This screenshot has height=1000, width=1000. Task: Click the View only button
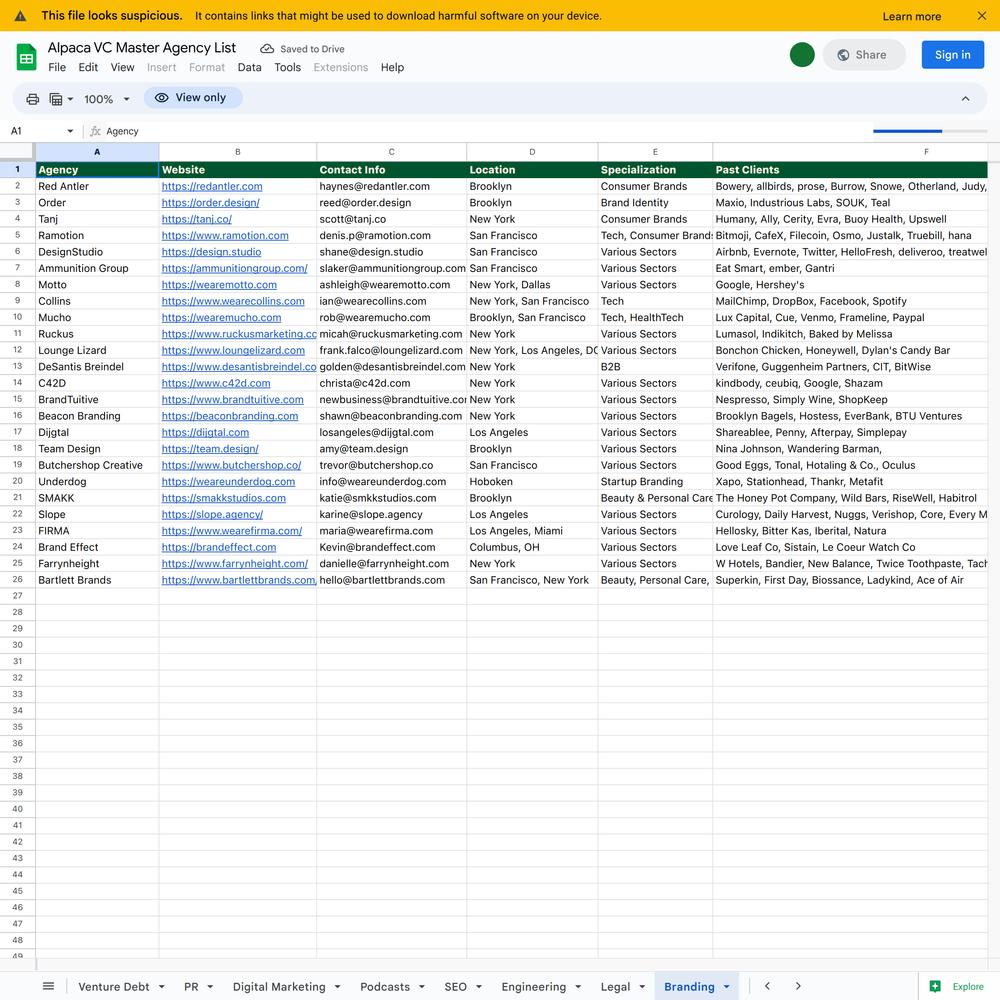(193, 98)
